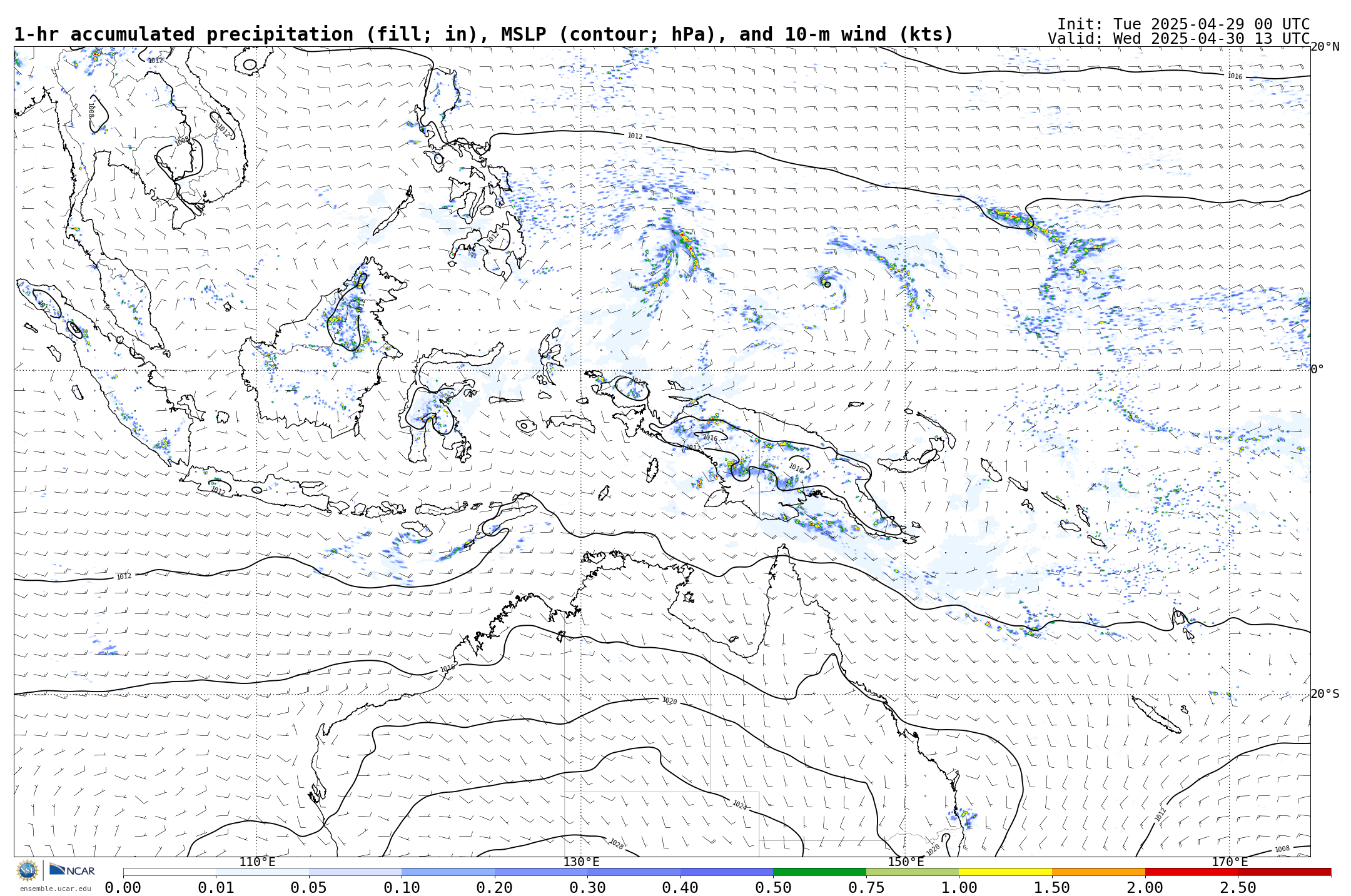Screen dimensions: 1351x896
Task: Click the 0.00 colorbar value
Action: (123, 888)
